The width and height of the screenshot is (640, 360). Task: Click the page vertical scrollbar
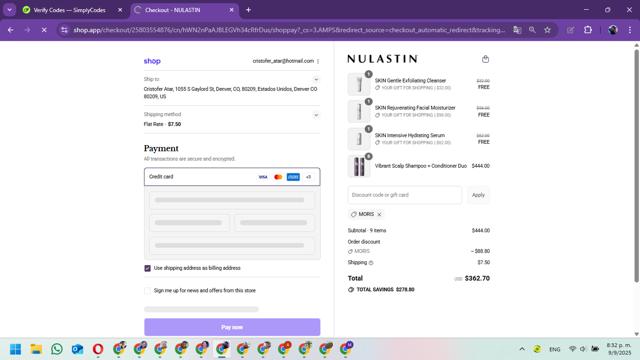pos(636,165)
